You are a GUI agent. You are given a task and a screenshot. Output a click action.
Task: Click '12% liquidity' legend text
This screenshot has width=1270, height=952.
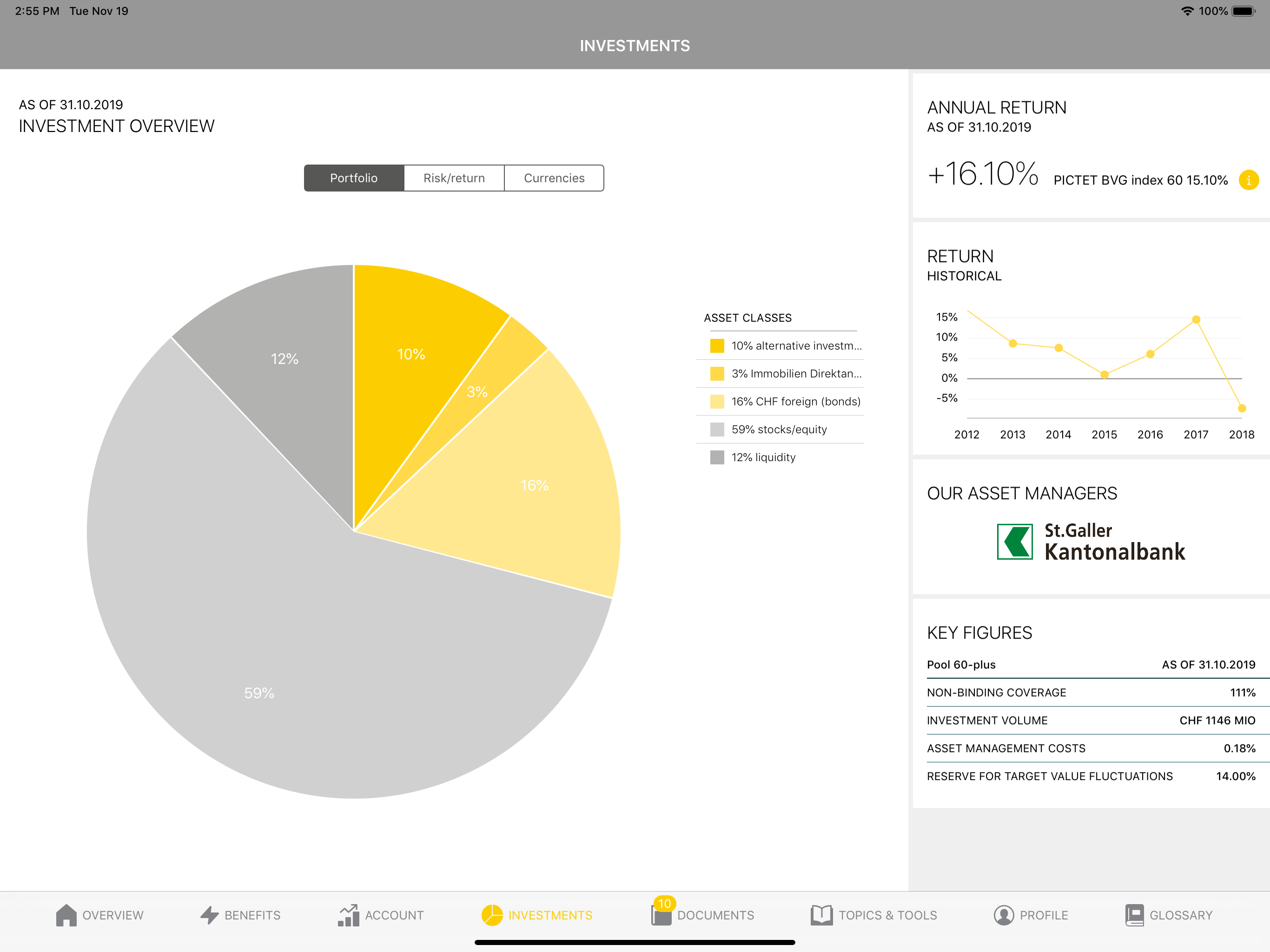(x=764, y=457)
